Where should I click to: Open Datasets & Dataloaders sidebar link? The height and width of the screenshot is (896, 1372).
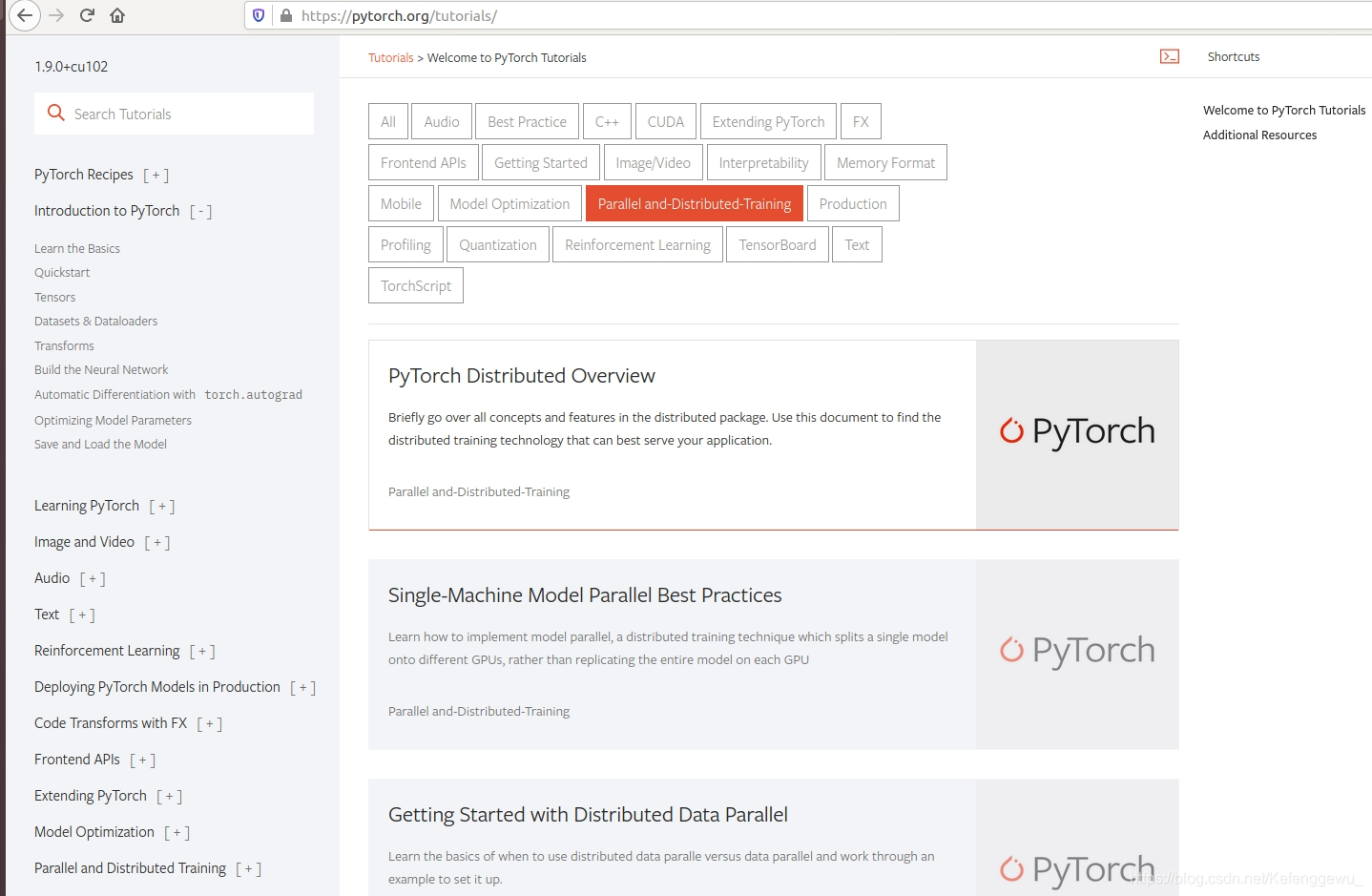pyautogui.click(x=95, y=321)
